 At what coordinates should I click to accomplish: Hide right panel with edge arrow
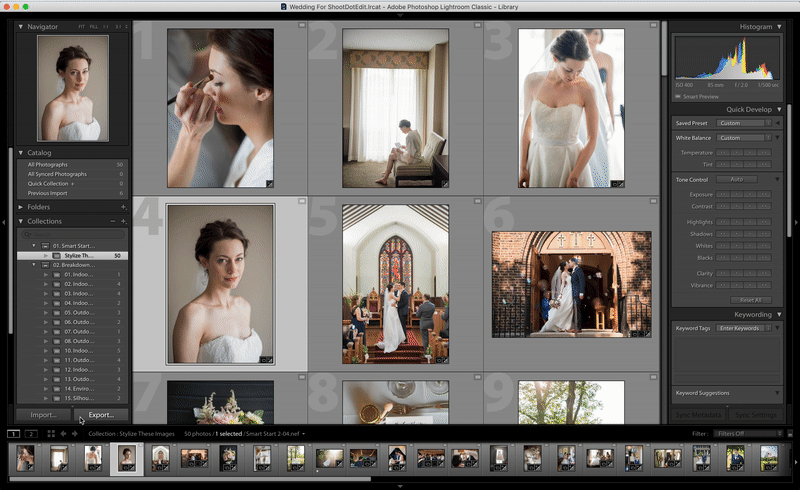[796, 223]
